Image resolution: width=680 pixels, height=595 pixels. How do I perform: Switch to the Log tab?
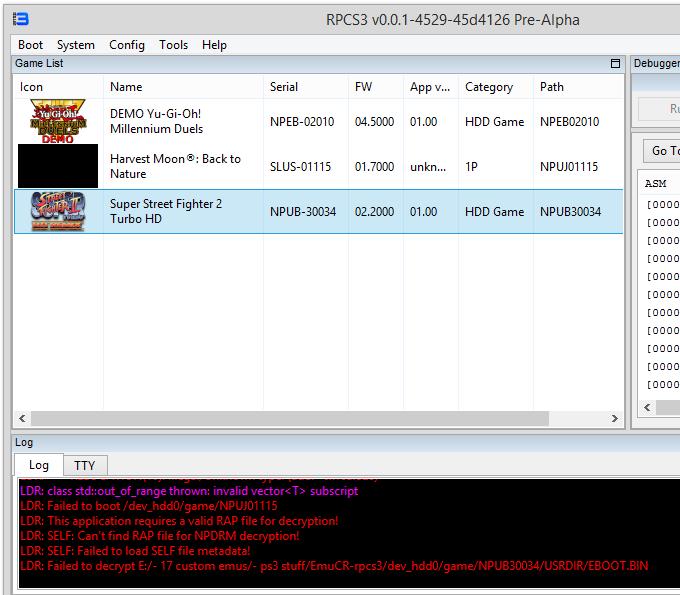(x=39, y=465)
